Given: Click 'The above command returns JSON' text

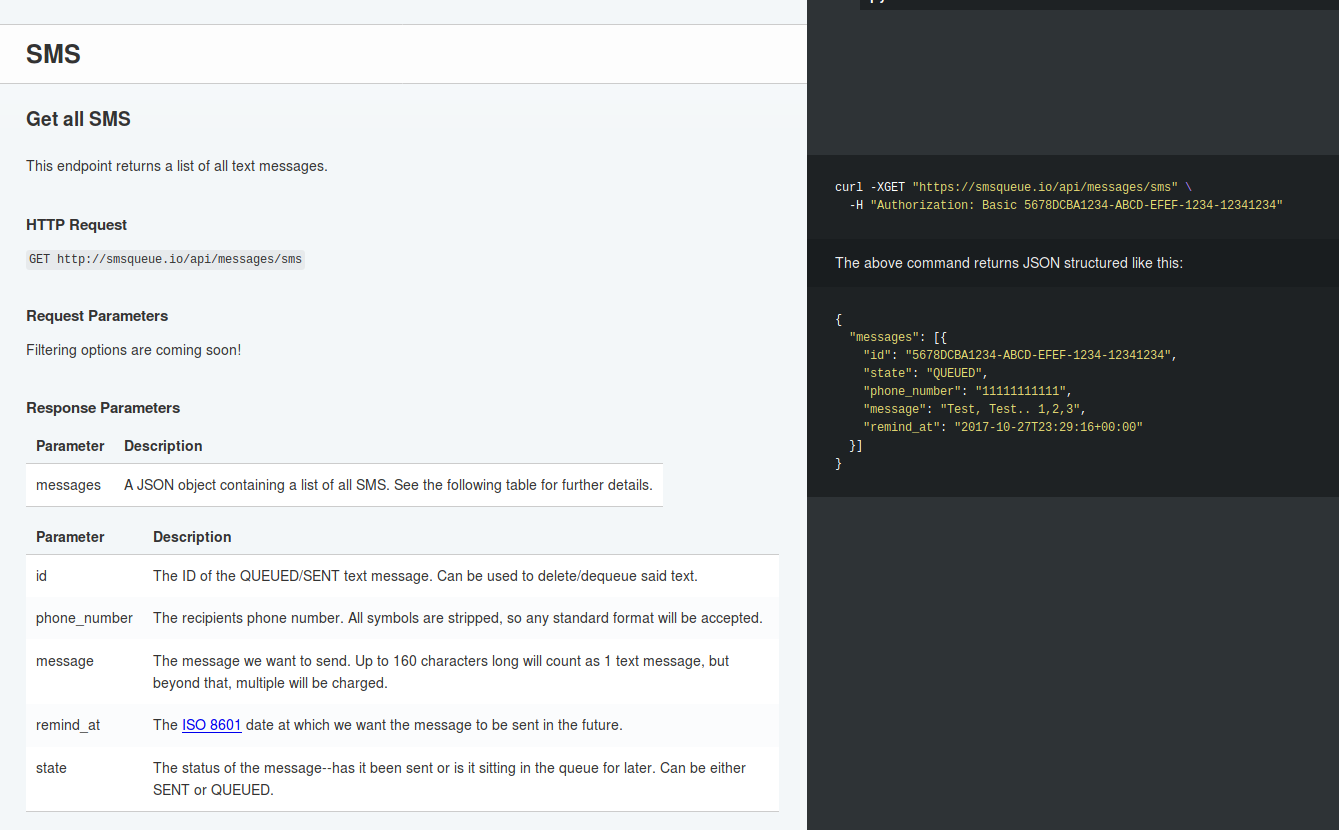Looking at the screenshot, I should [x=1008, y=263].
